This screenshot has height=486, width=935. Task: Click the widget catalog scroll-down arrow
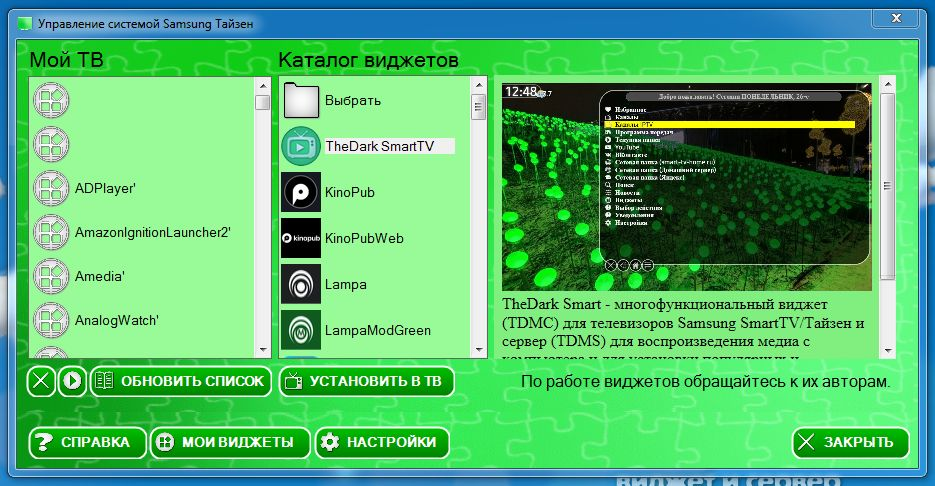[478, 350]
